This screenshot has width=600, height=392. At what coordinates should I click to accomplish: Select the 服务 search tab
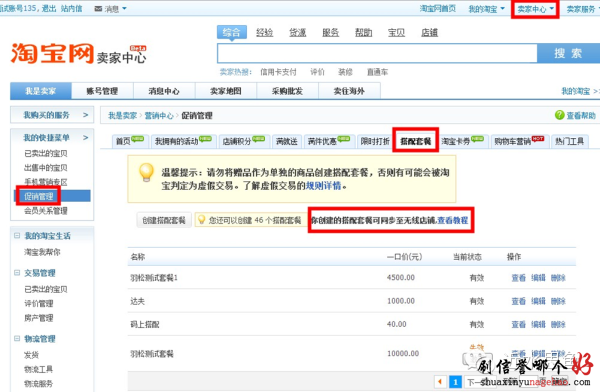(331, 33)
